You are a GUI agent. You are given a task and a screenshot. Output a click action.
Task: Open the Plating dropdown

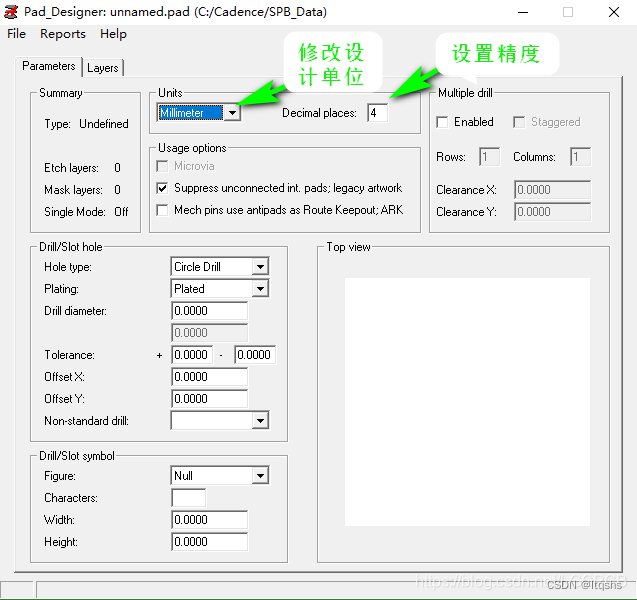click(260, 289)
